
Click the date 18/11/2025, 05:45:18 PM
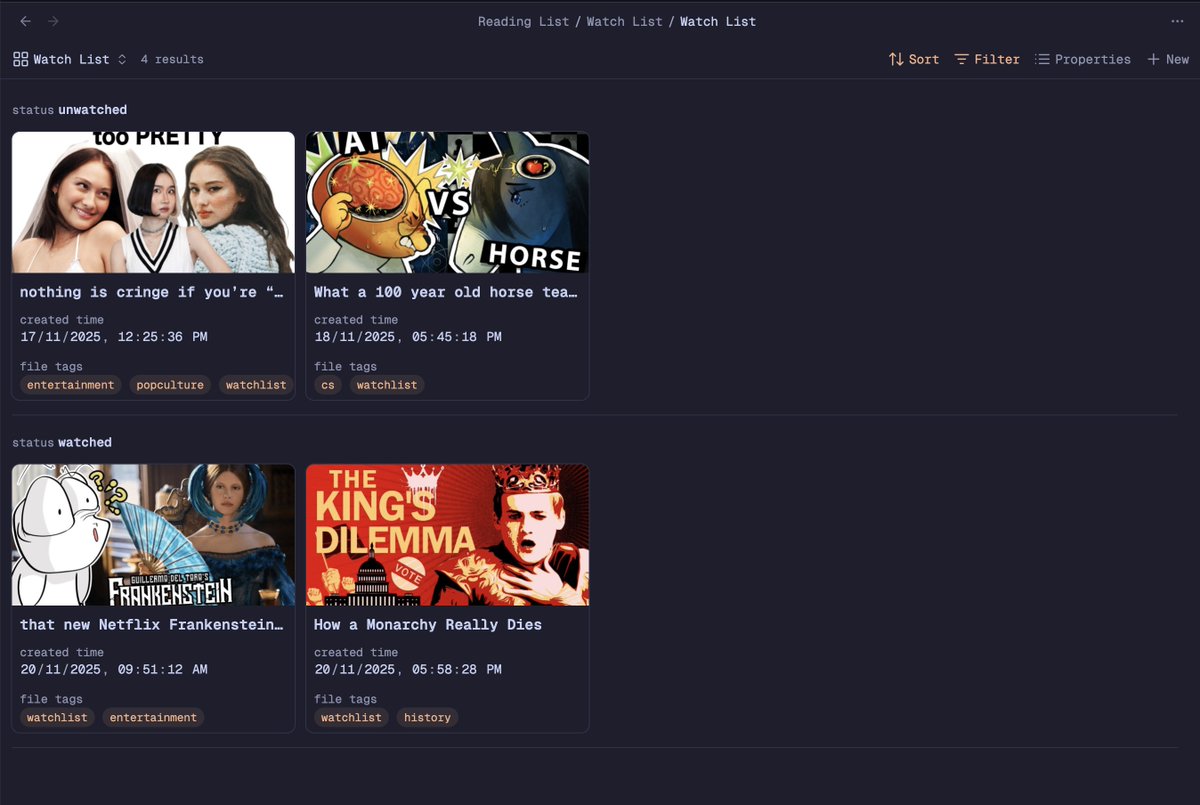(x=408, y=337)
